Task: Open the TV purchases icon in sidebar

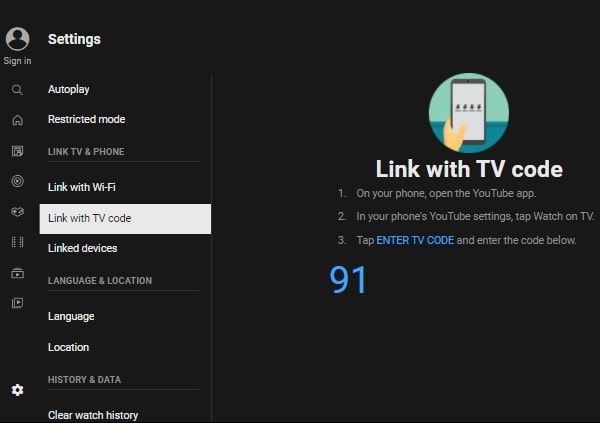Action: click(17, 273)
